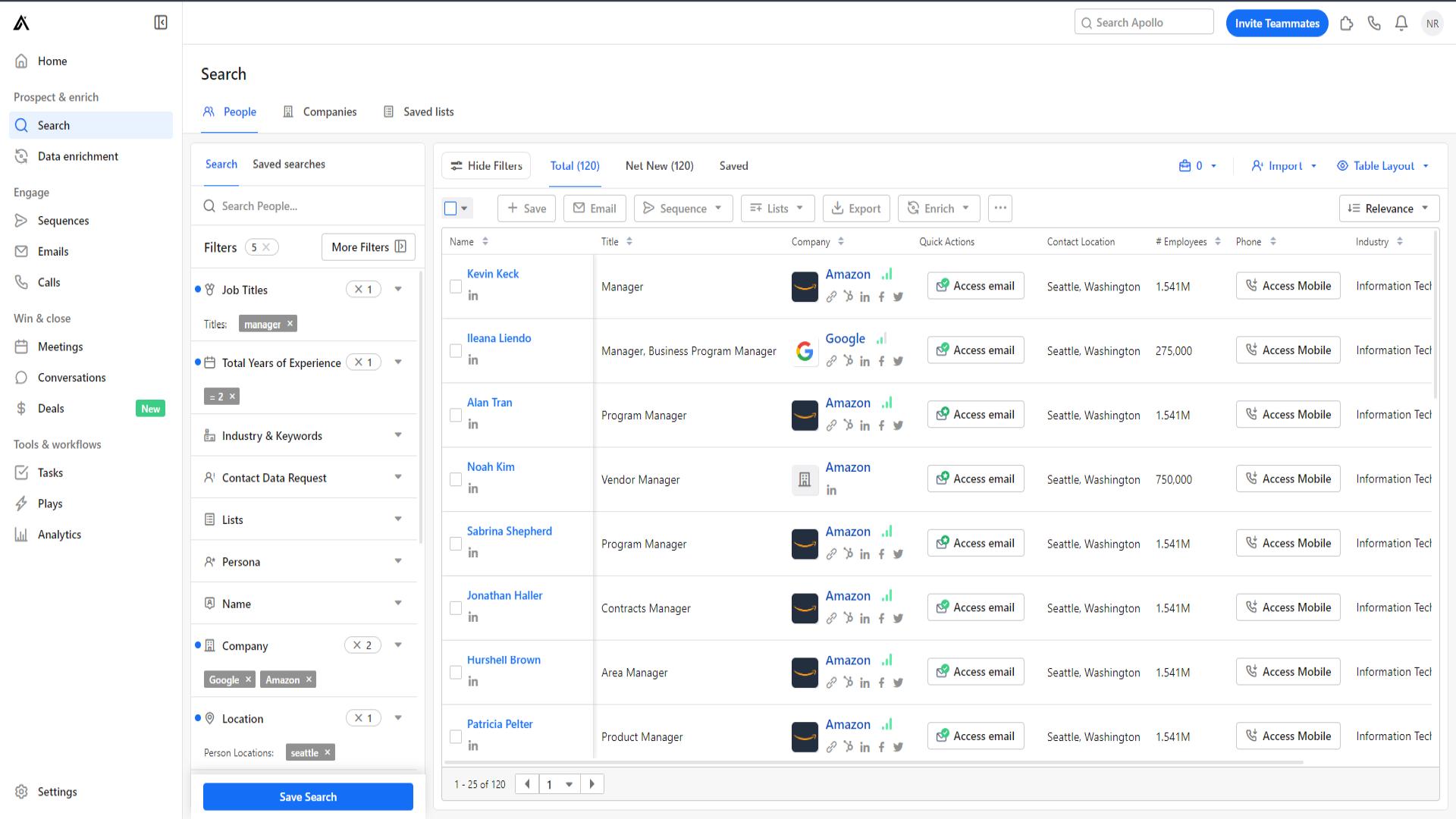Viewport: 1456px width, 819px height.
Task: Sort by Name column arrows
Action: 485,242
